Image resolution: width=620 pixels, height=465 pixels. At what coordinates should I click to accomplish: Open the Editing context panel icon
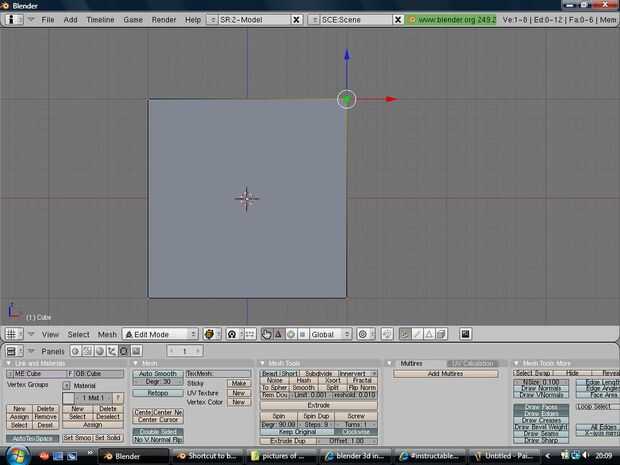click(x=124, y=351)
